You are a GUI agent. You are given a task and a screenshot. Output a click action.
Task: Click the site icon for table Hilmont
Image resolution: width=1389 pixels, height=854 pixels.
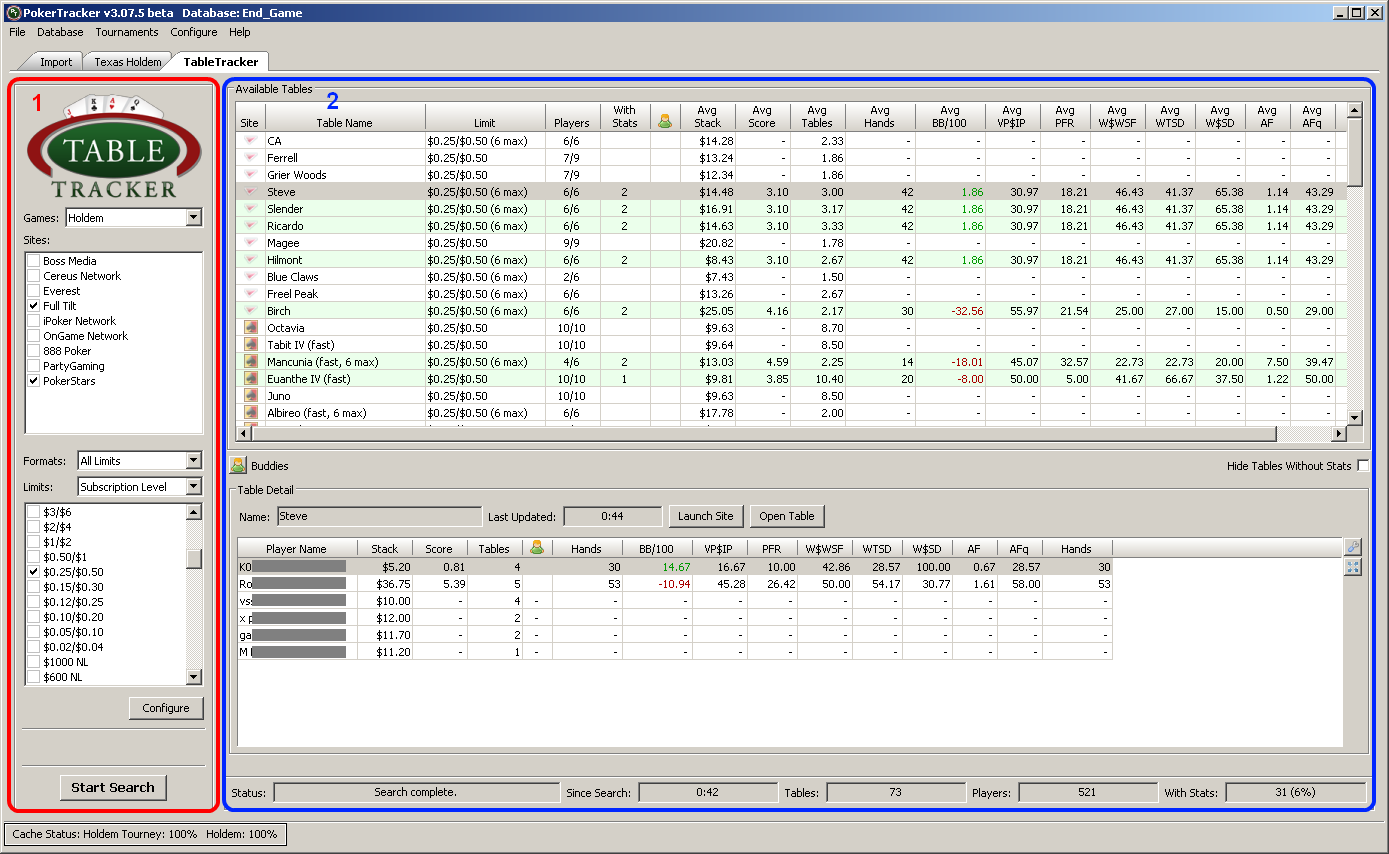point(251,260)
